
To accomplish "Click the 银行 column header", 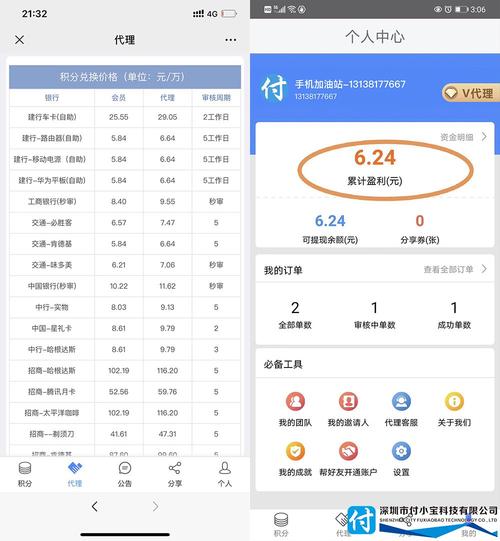I will pos(52,98).
